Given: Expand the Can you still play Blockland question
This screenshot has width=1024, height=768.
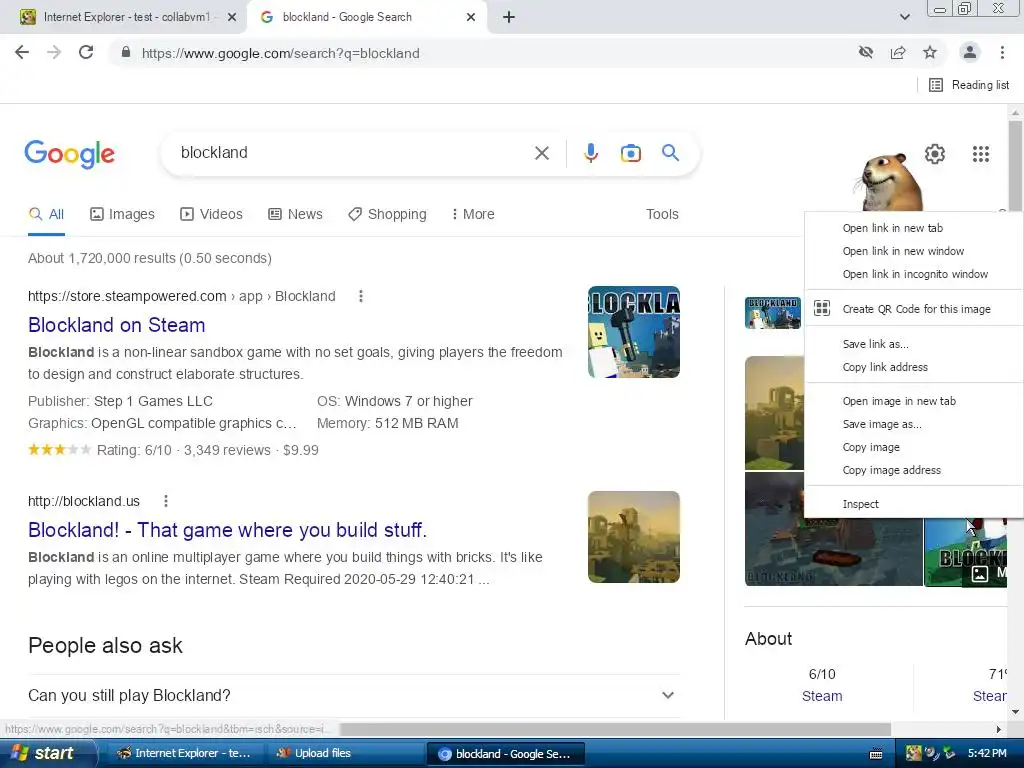Looking at the screenshot, I should click(354, 696).
